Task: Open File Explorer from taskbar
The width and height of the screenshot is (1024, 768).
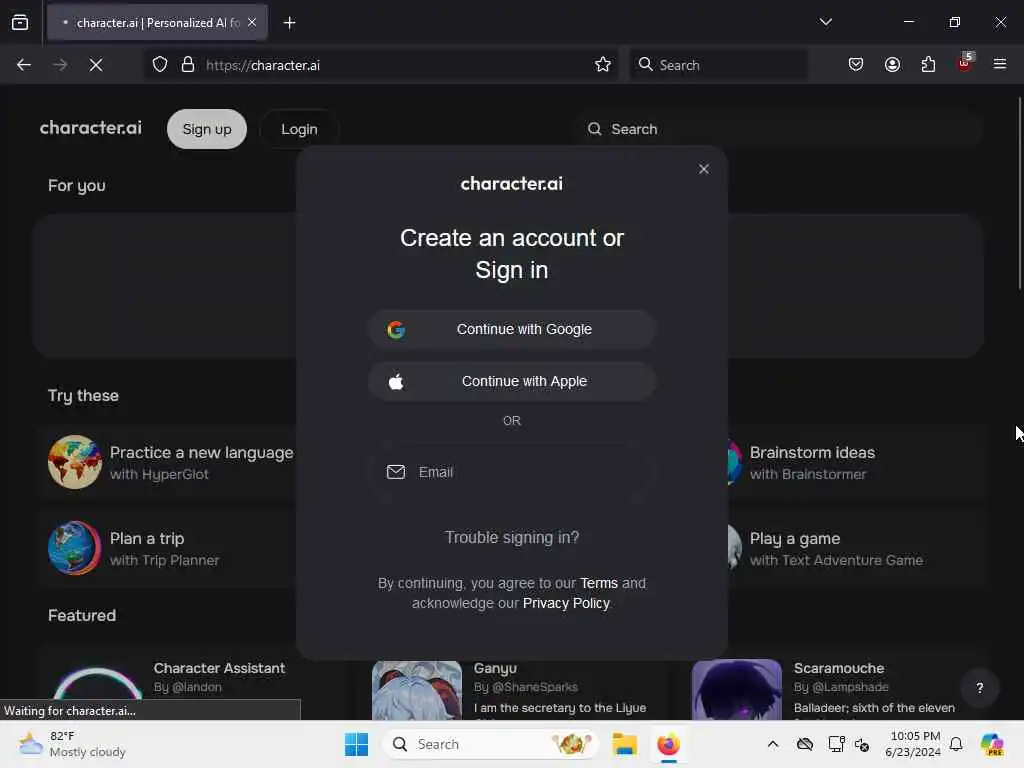Action: coord(624,744)
